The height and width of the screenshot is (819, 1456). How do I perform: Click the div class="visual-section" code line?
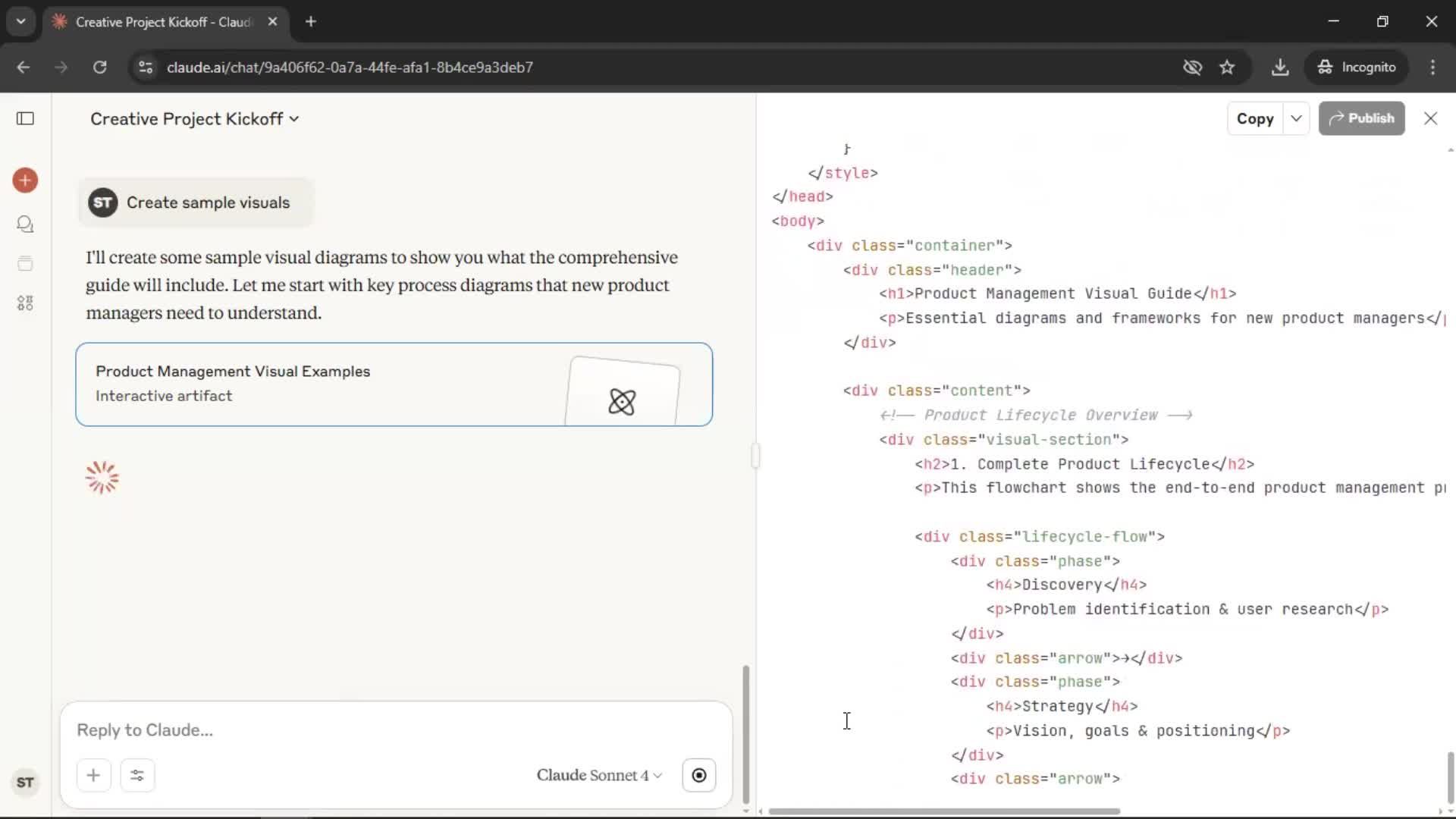tap(1003, 440)
